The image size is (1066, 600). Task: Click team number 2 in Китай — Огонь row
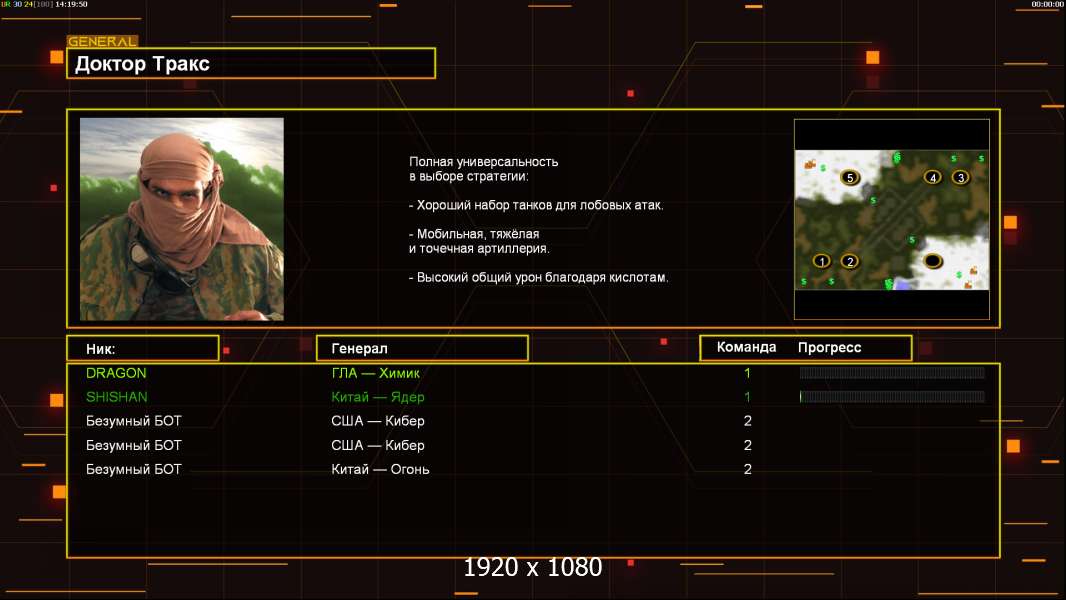(x=747, y=469)
